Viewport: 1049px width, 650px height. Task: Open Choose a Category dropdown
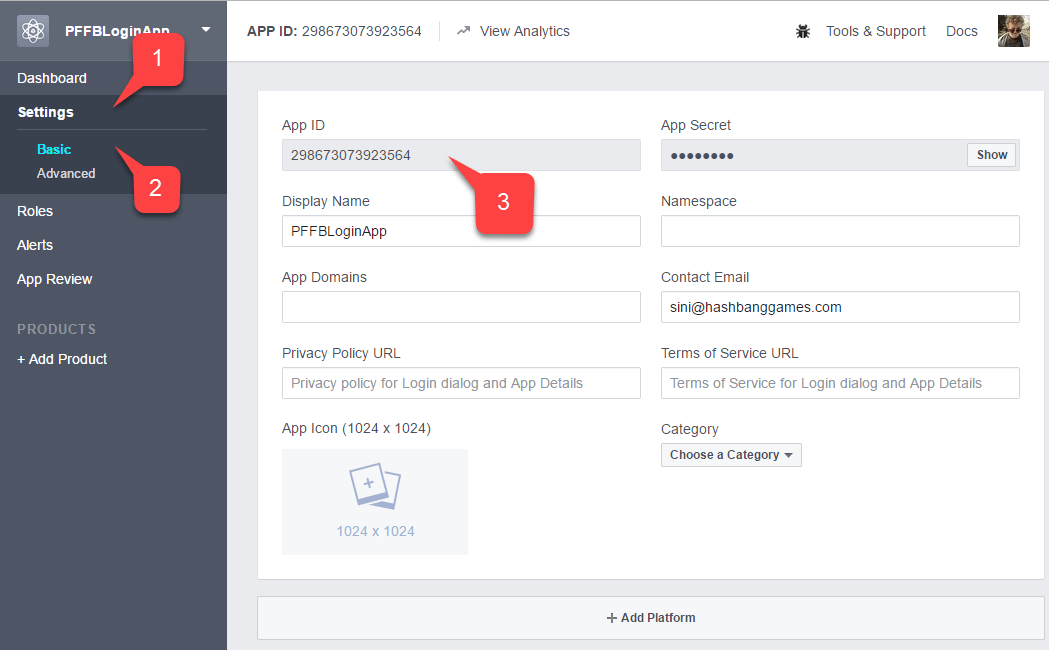tap(731, 455)
